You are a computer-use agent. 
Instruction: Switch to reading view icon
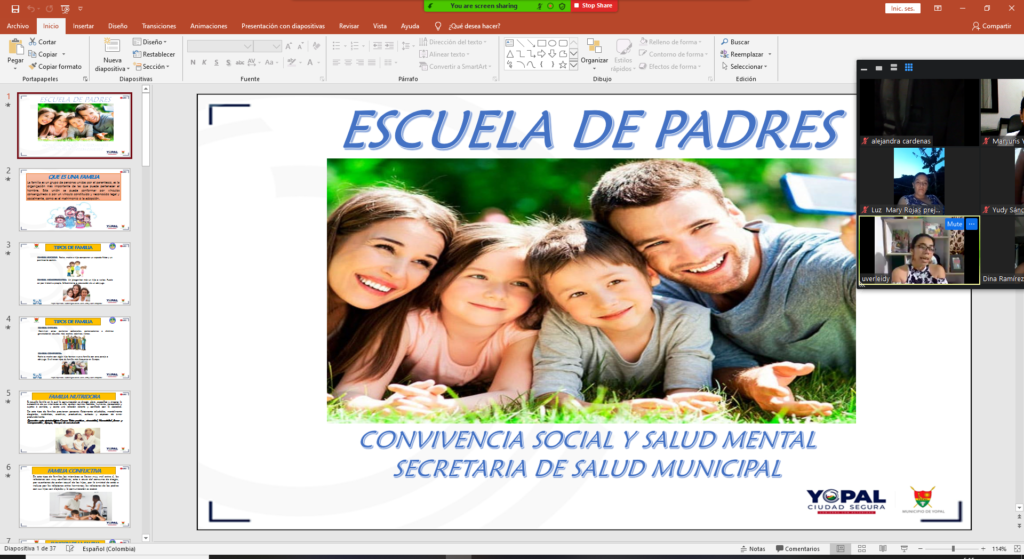point(882,549)
